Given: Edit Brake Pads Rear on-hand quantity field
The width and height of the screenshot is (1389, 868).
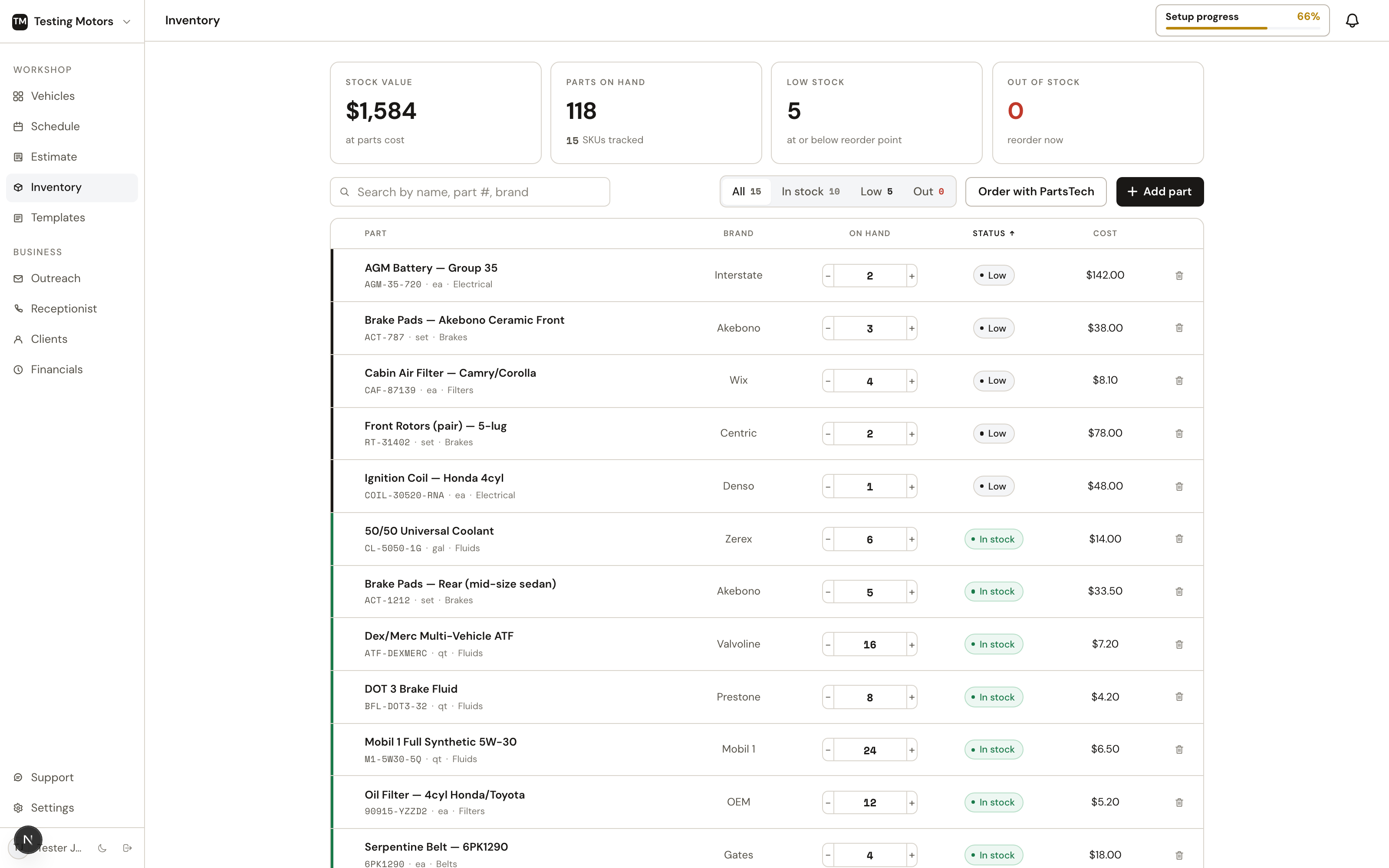Looking at the screenshot, I should click(869, 591).
